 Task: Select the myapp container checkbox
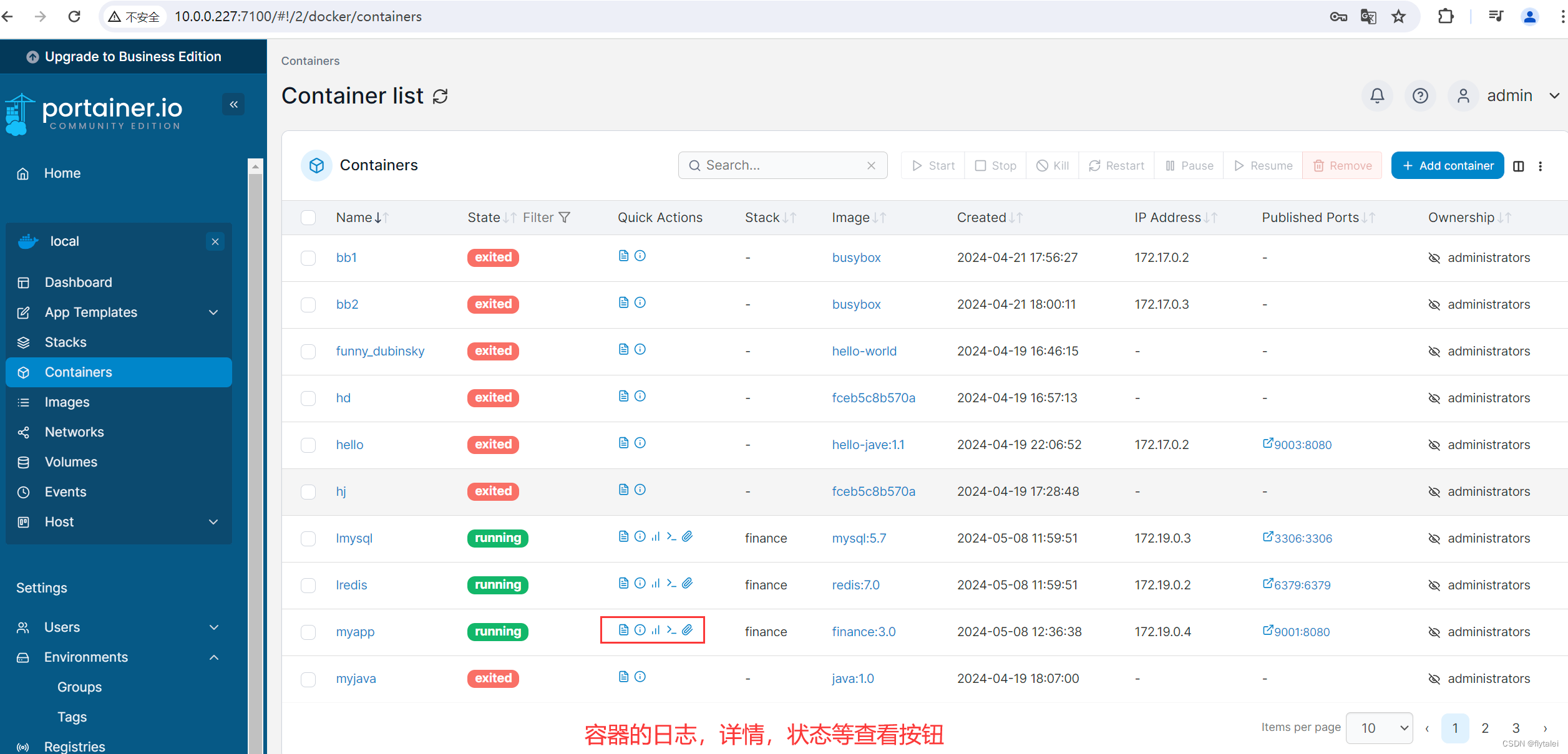point(308,632)
